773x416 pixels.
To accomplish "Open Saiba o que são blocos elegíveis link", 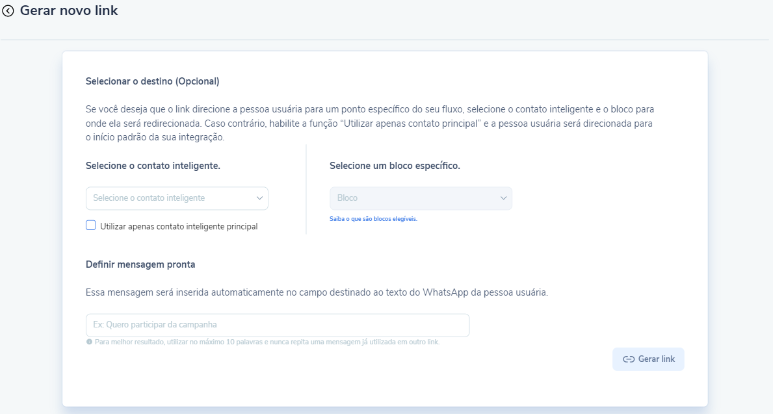I will click(373, 219).
